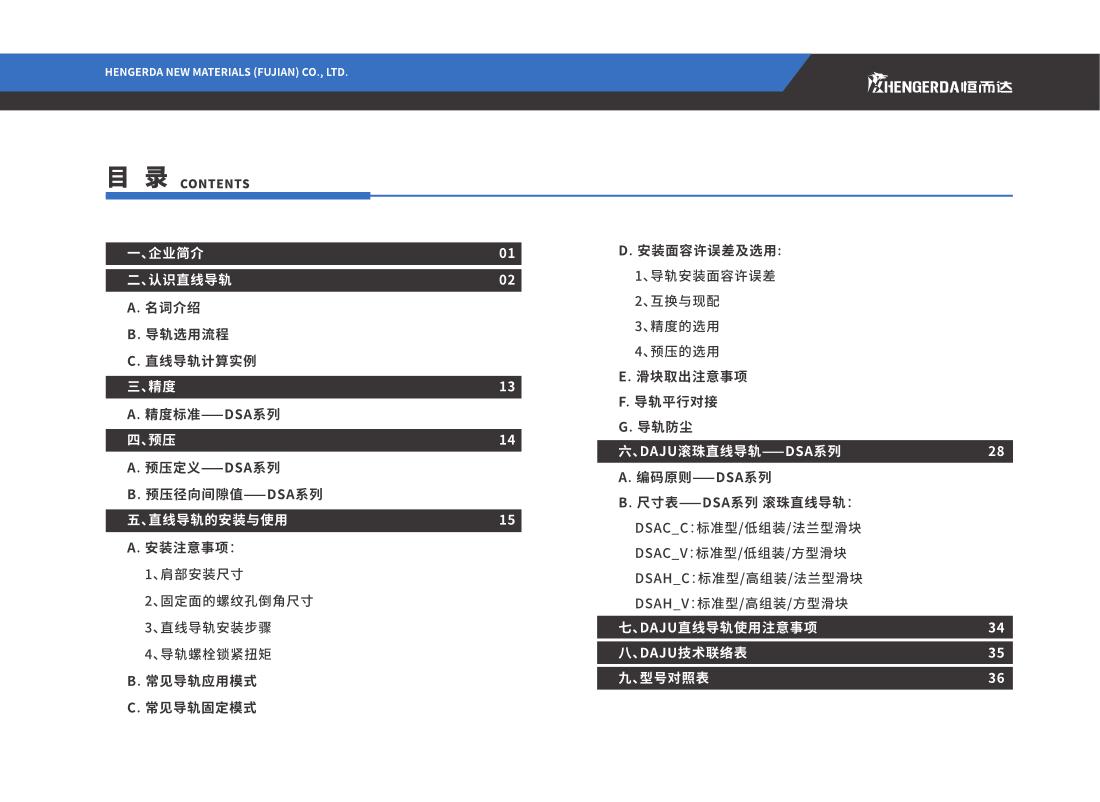Click 3、直线导轨安装步骤 entry
Screen dimensions: 1100x802
click(x=208, y=628)
